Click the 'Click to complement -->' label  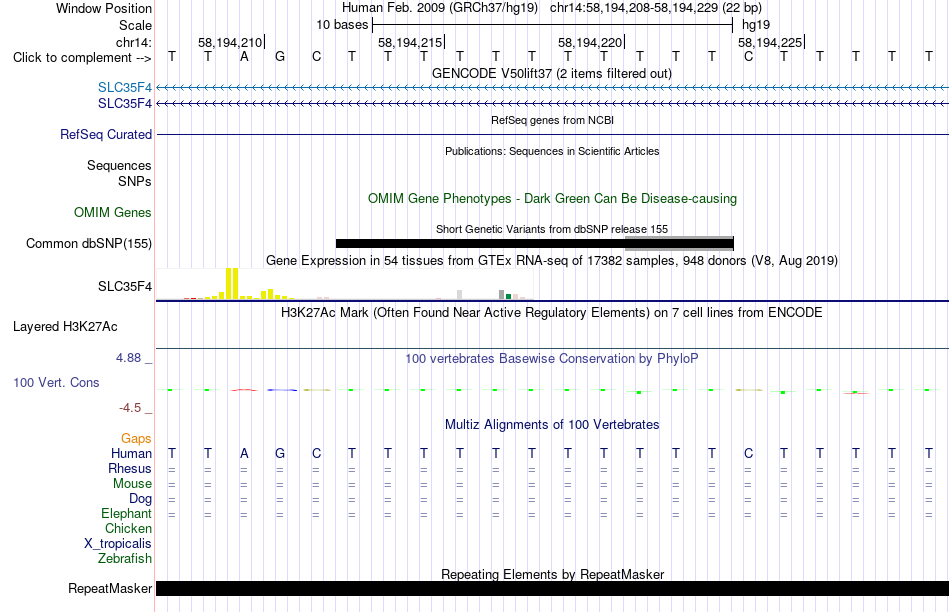pyautogui.click(x=82, y=58)
